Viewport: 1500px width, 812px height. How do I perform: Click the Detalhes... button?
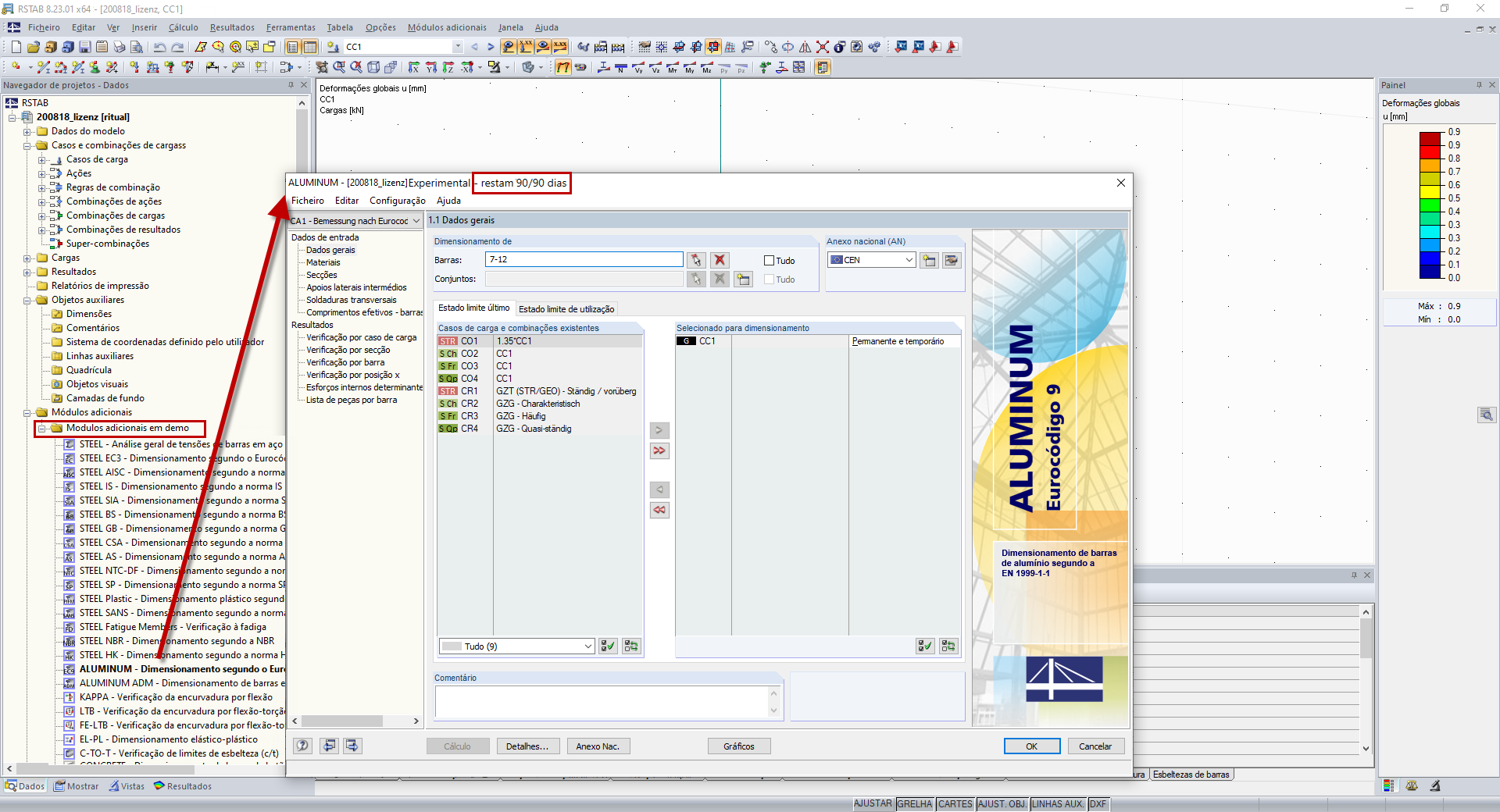527,746
